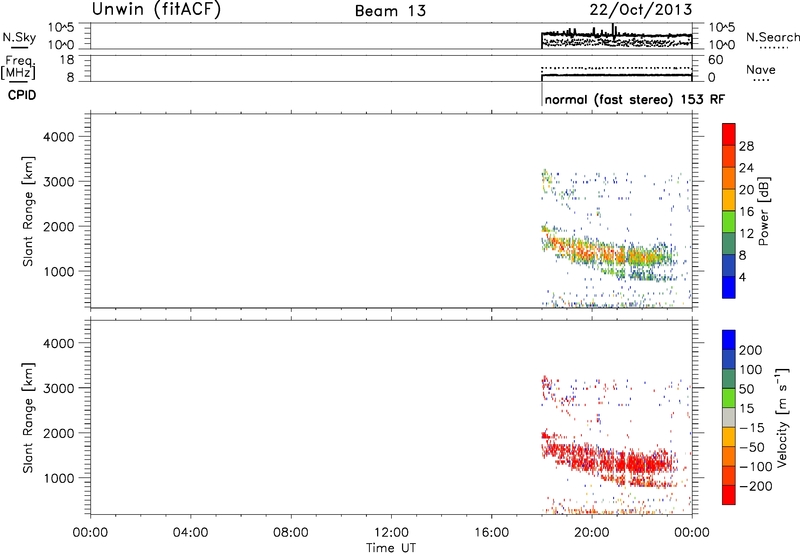Image resolution: width=800 pixels, height=554 pixels.
Task: Select the "Beam 13" heading
Action: click(390, 11)
